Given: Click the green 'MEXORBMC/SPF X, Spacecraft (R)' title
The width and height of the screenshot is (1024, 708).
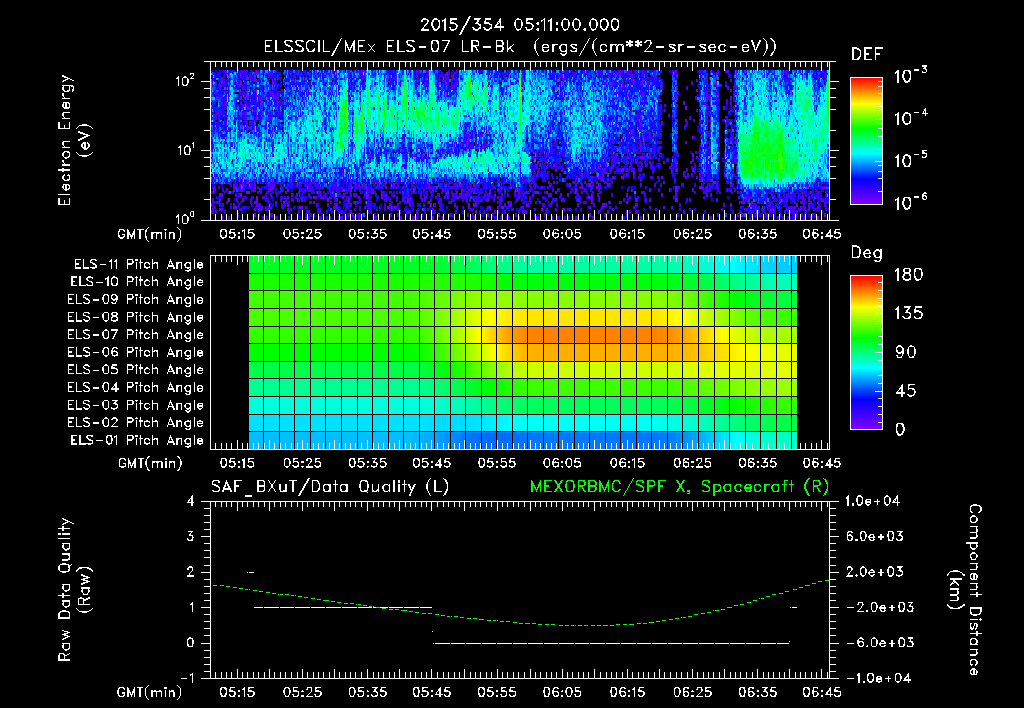Looking at the screenshot, I should 679,487.
